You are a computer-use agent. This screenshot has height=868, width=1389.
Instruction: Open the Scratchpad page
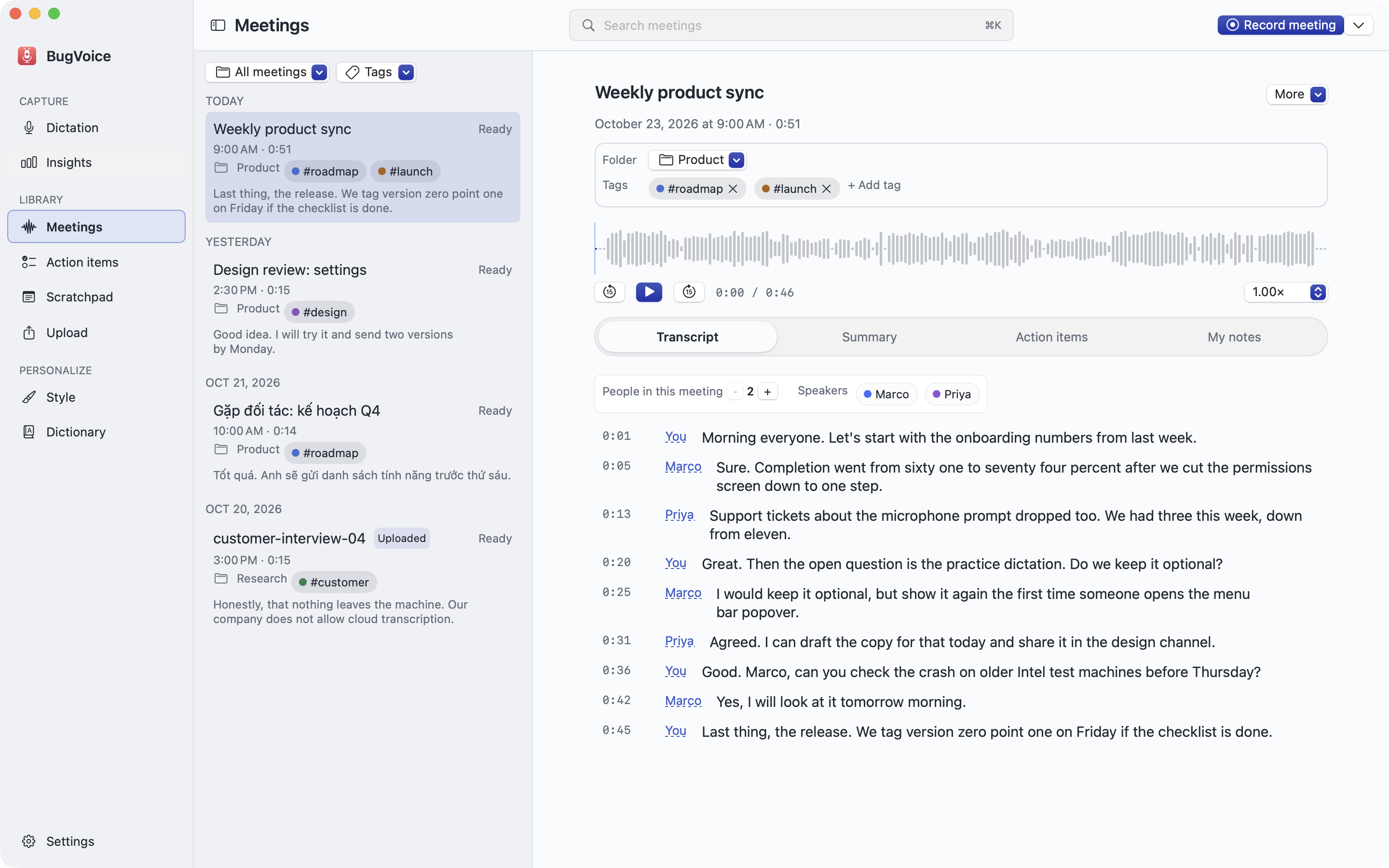[96, 297]
